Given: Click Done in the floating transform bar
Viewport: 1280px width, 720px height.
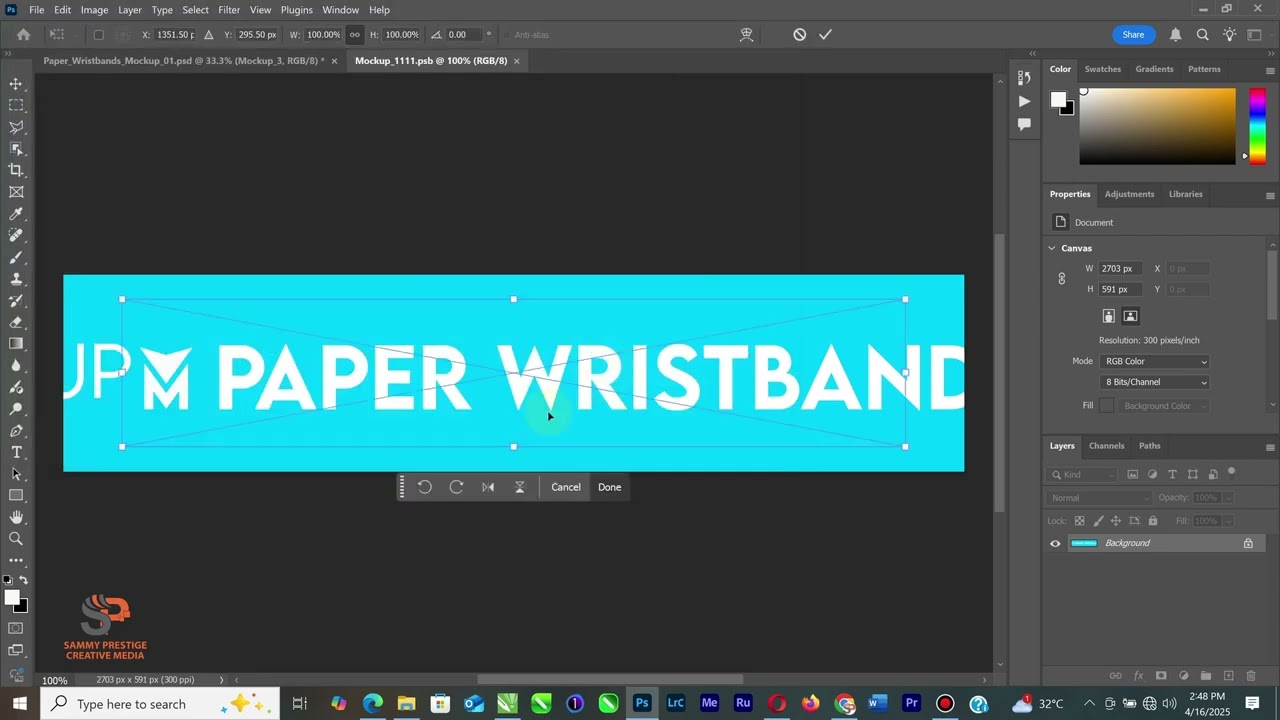Looking at the screenshot, I should click(610, 487).
